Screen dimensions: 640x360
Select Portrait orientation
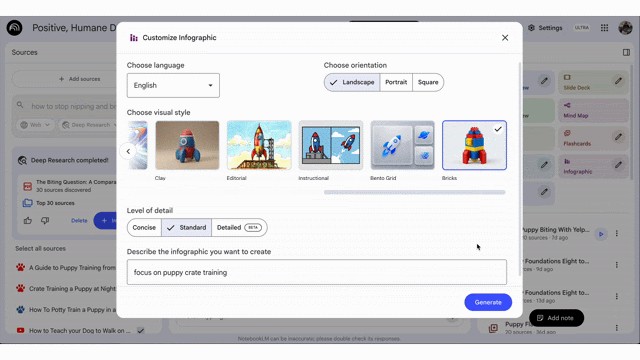(396, 82)
